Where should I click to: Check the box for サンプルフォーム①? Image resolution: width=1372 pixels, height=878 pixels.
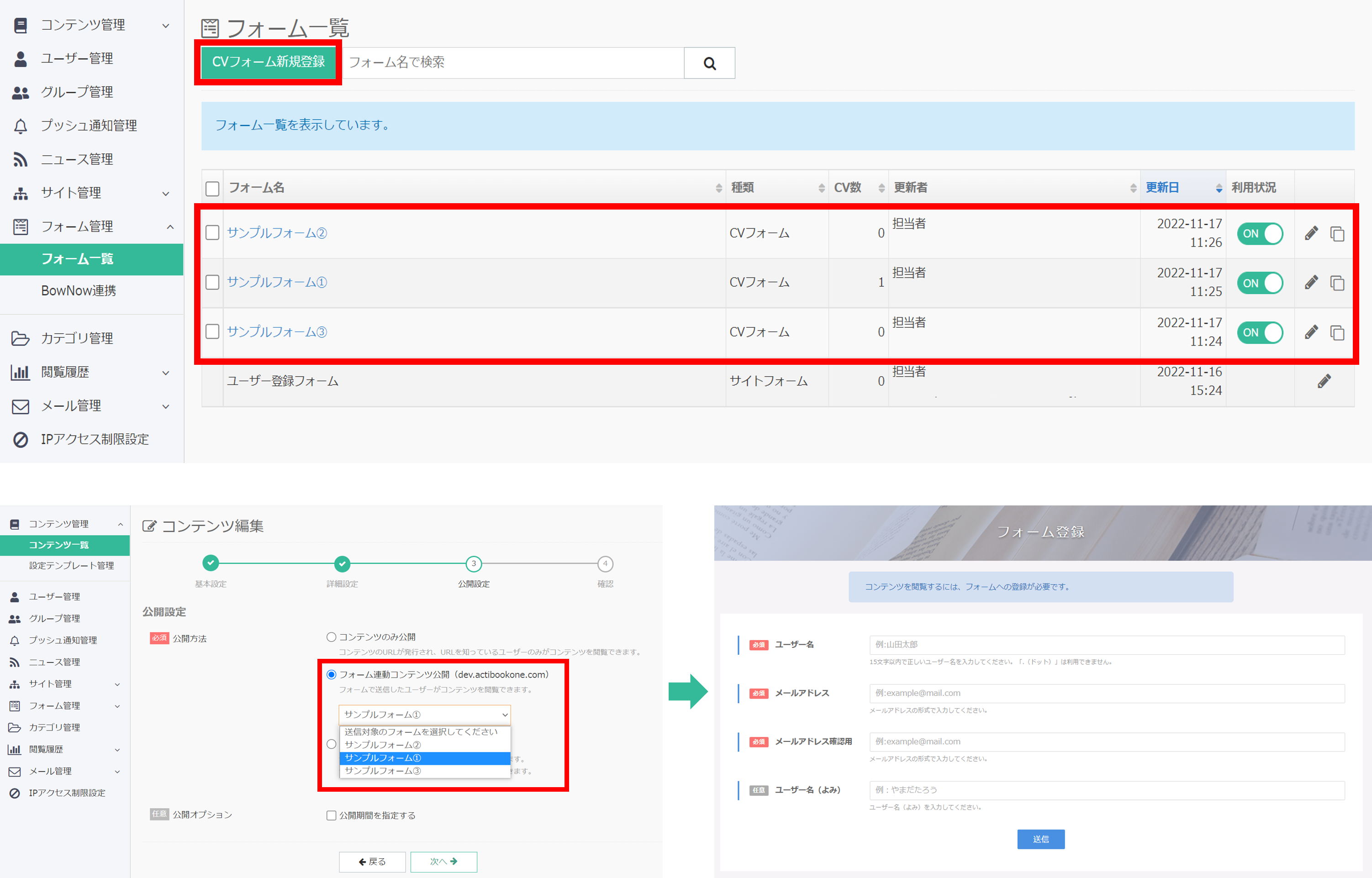212,282
